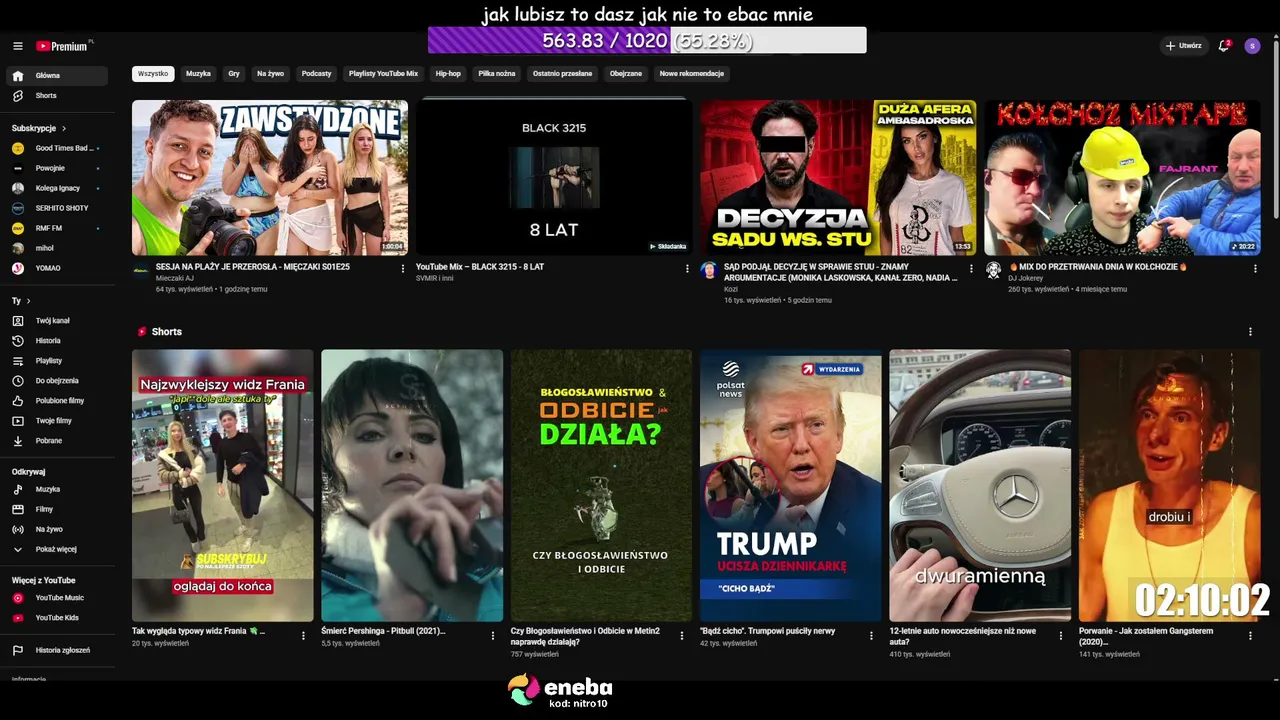
Task: Click the YouTube Premium logo
Action: (62, 46)
